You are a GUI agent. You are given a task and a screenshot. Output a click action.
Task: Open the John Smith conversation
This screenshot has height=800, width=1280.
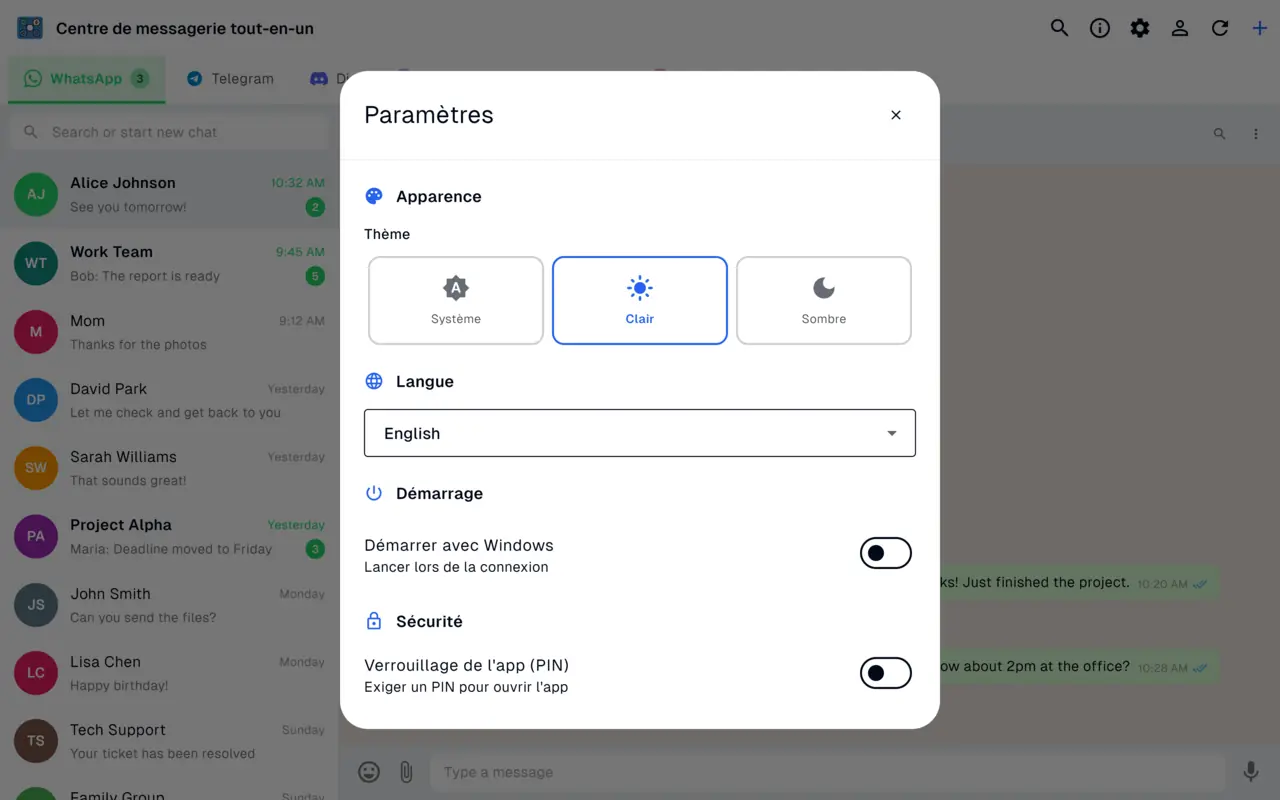pos(169,605)
